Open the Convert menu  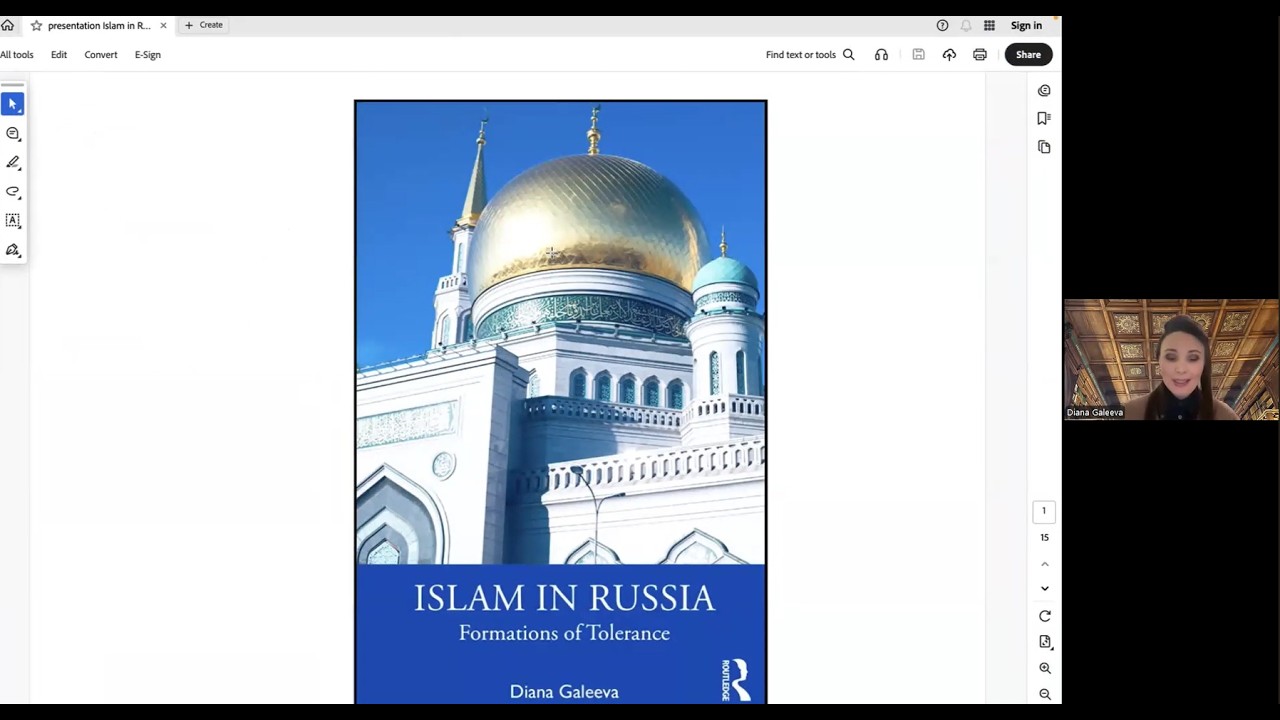tap(101, 55)
